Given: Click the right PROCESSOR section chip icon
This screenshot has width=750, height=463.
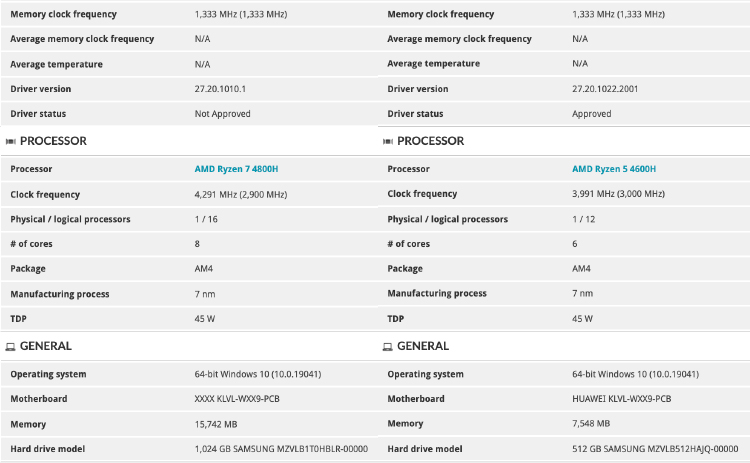Looking at the screenshot, I should 388,141.
